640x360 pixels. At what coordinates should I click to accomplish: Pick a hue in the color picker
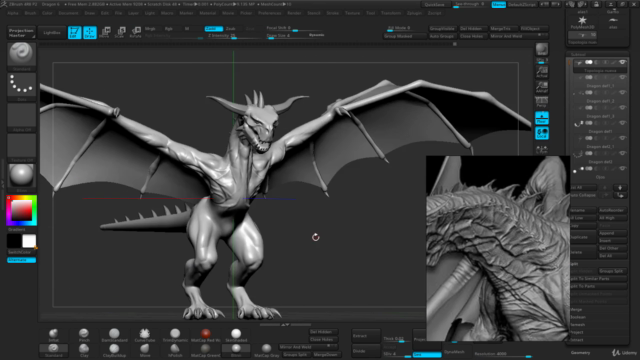(x=22, y=210)
